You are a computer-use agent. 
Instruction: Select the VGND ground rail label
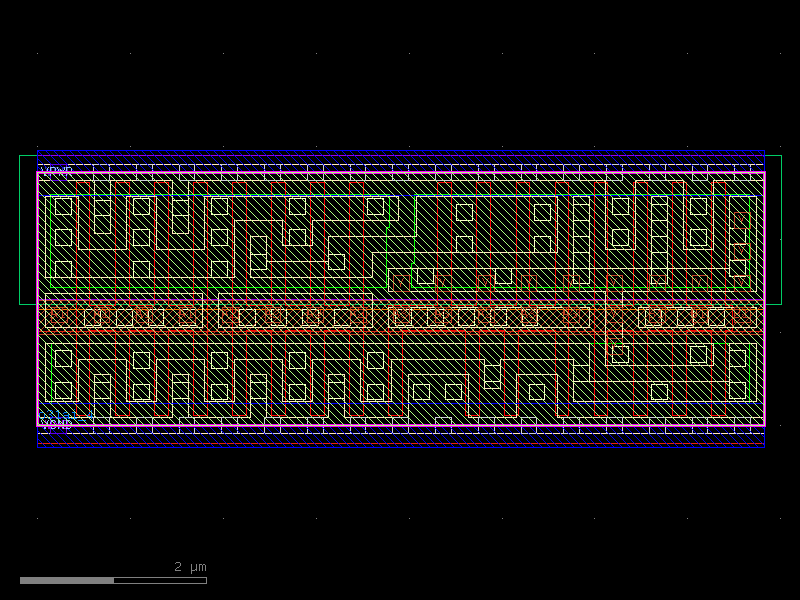tap(52, 424)
